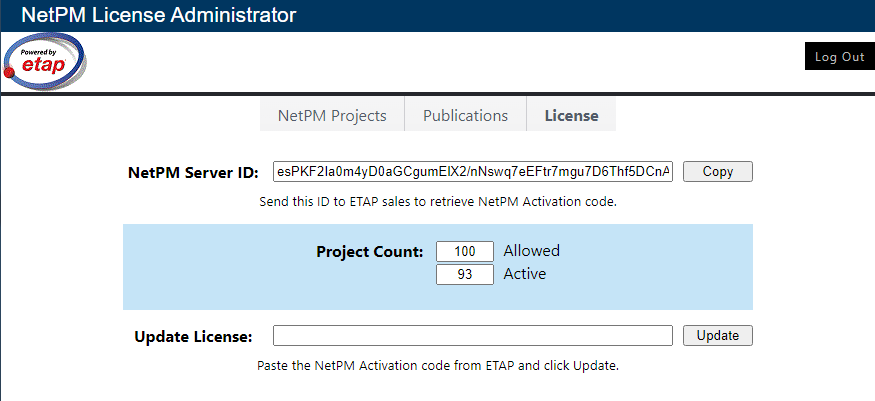Click the NetPM Server ID field
875x401 pixels.
point(473,172)
